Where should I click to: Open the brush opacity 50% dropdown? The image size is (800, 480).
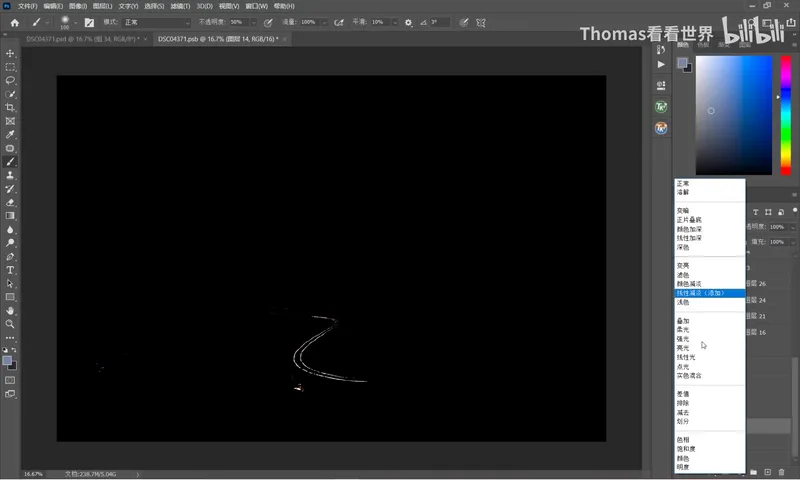(253, 22)
